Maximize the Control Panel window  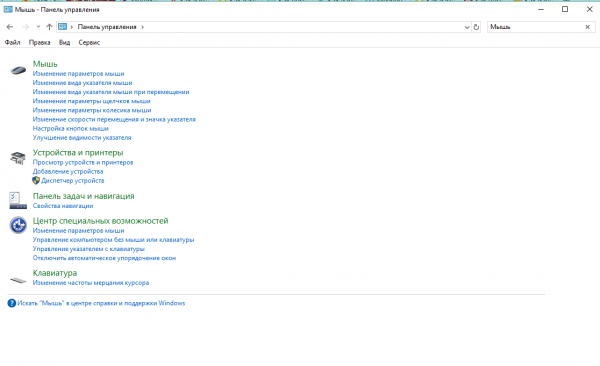pos(565,9)
